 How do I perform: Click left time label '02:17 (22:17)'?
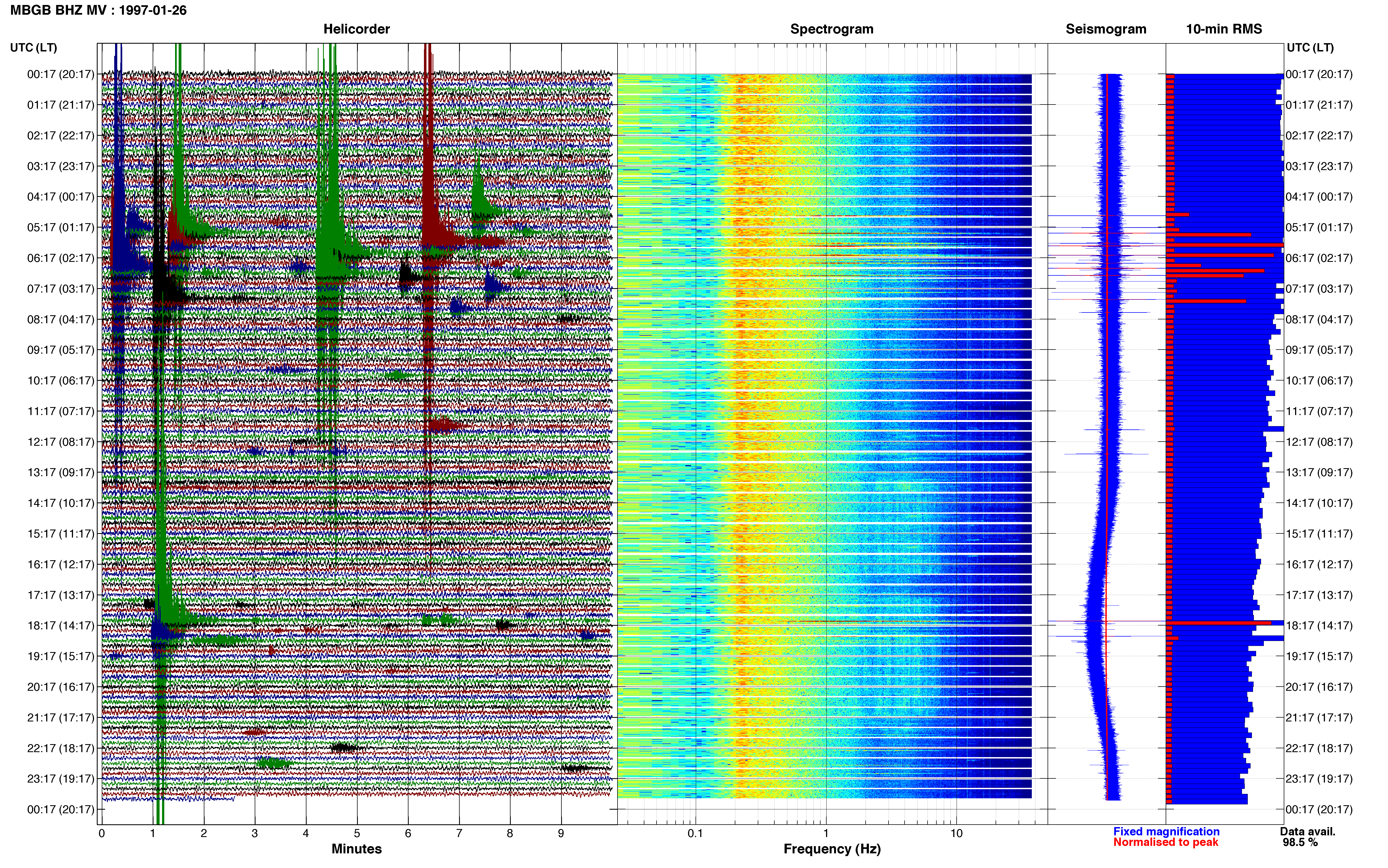[61, 135]
